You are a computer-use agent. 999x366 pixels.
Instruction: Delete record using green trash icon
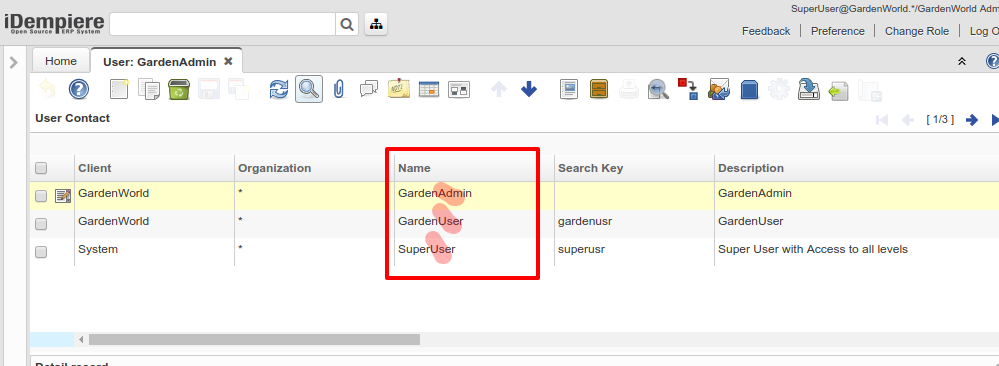[179, 89]
